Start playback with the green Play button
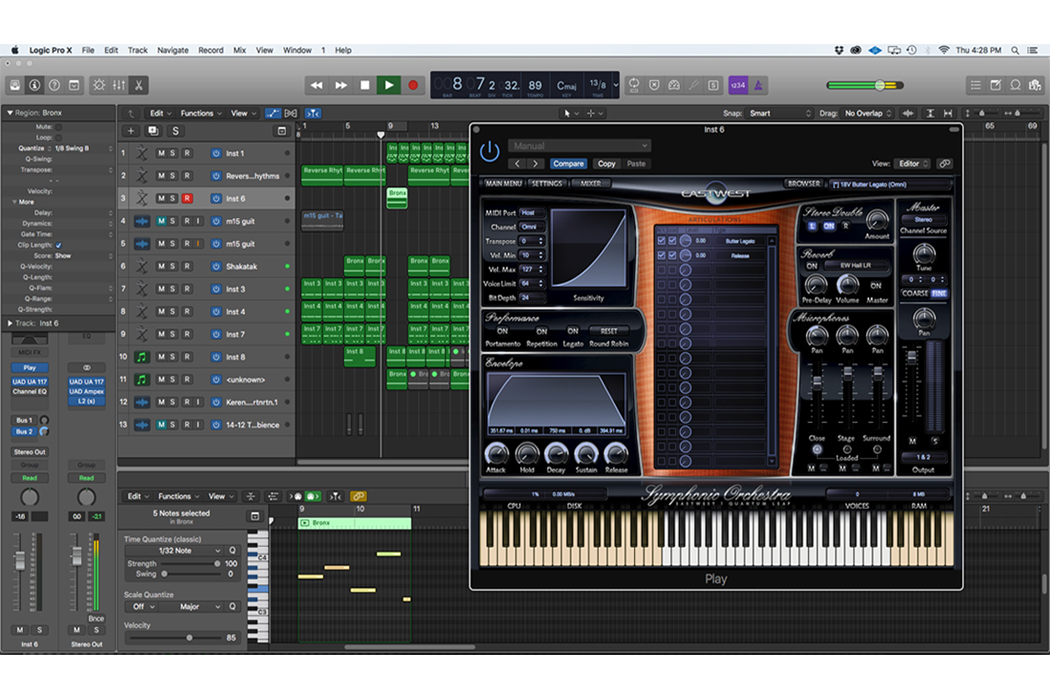The width and height of the screenshot is (1050, 700). click(389, 85)
